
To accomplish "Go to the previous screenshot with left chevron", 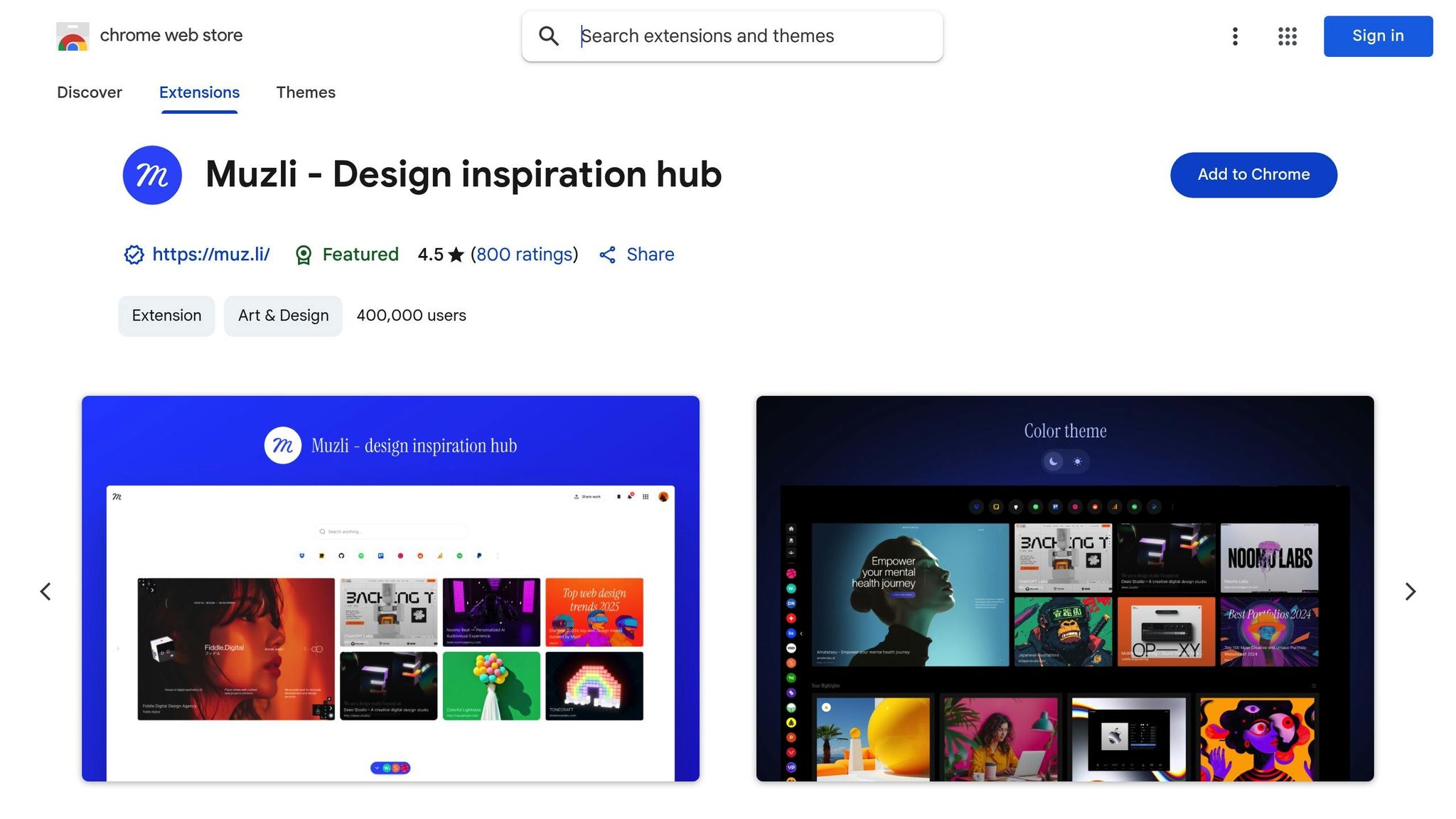I will [45, 591].
